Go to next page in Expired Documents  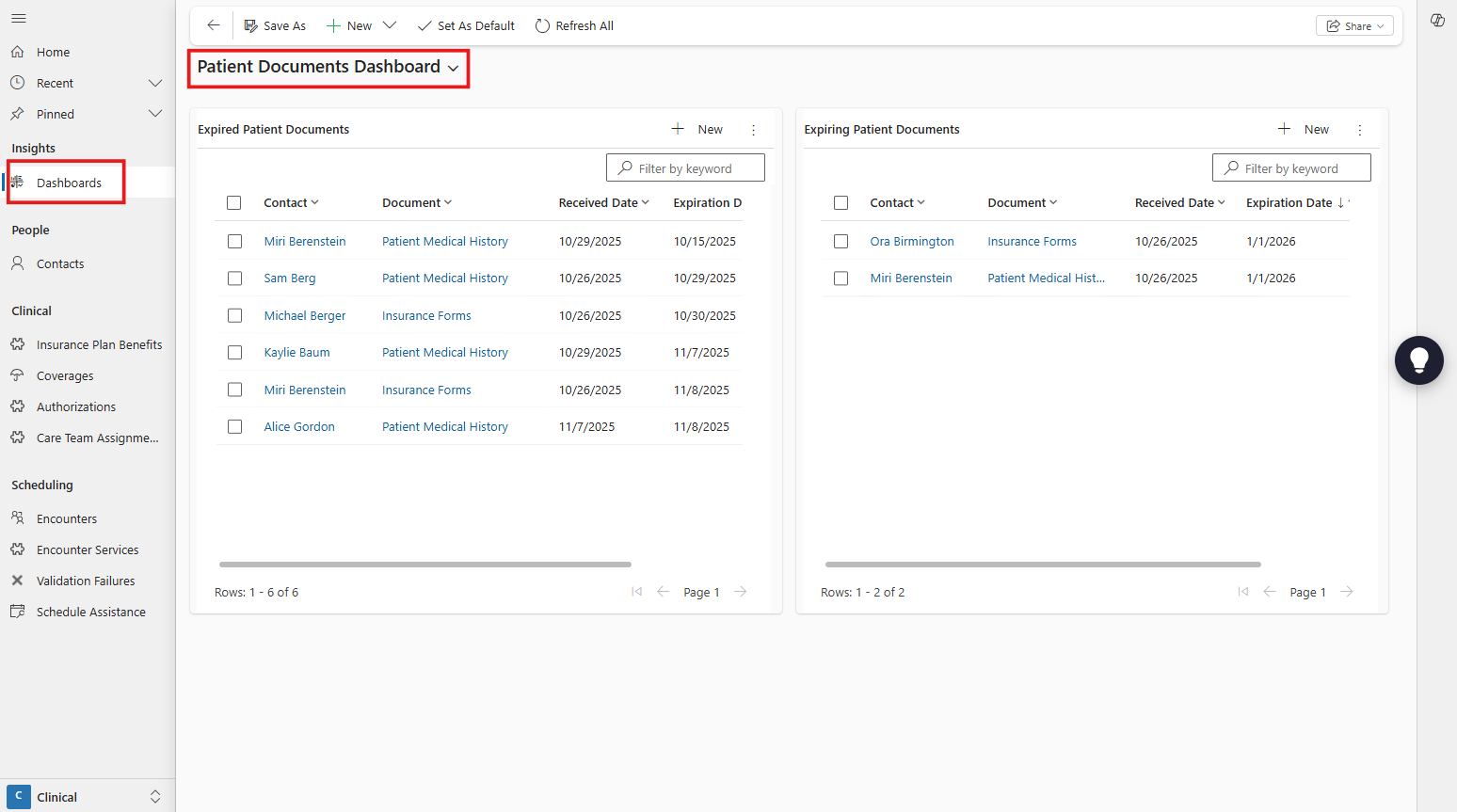tap(741, 592)
